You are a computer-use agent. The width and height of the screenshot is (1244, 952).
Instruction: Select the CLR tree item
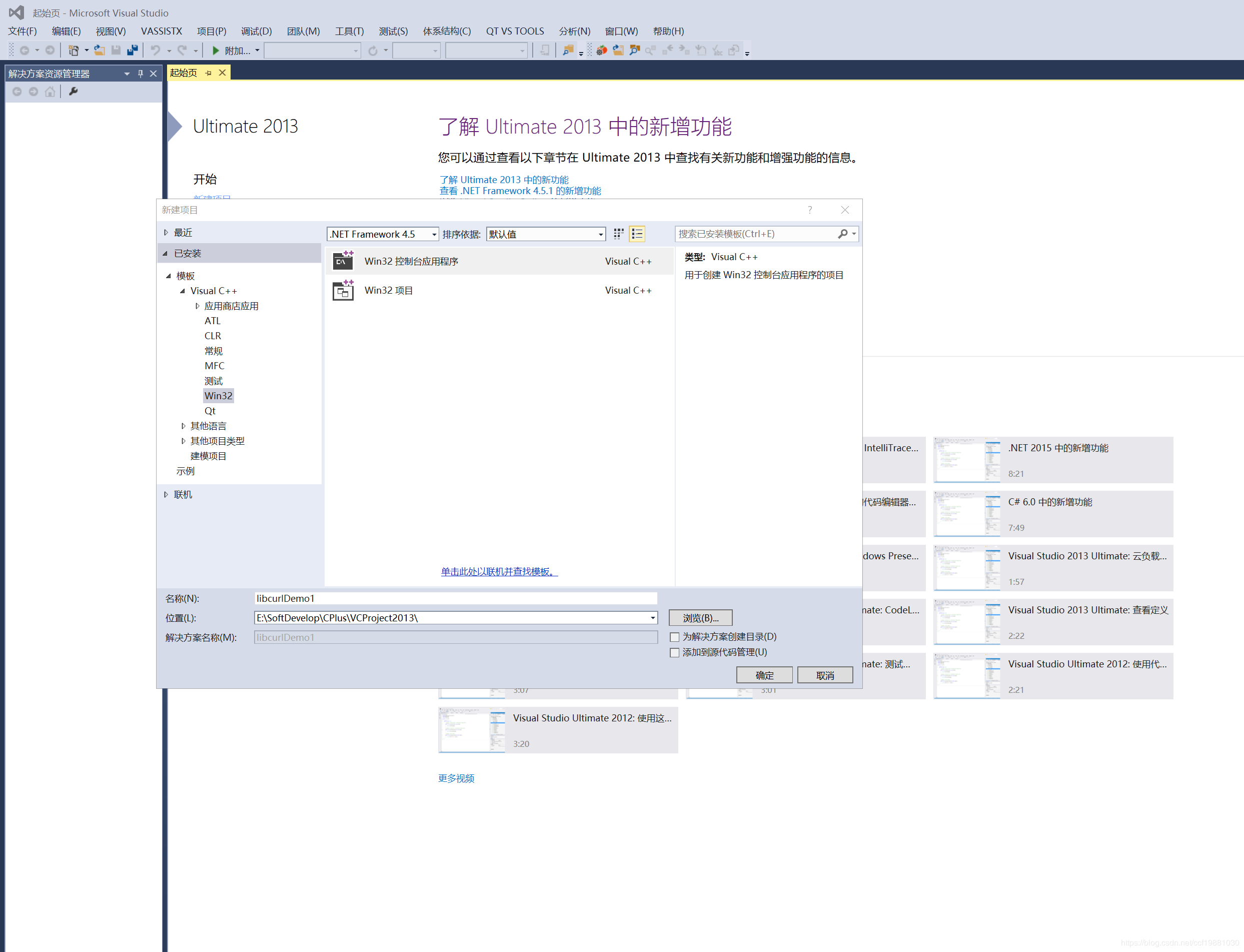tap(213, 336)
